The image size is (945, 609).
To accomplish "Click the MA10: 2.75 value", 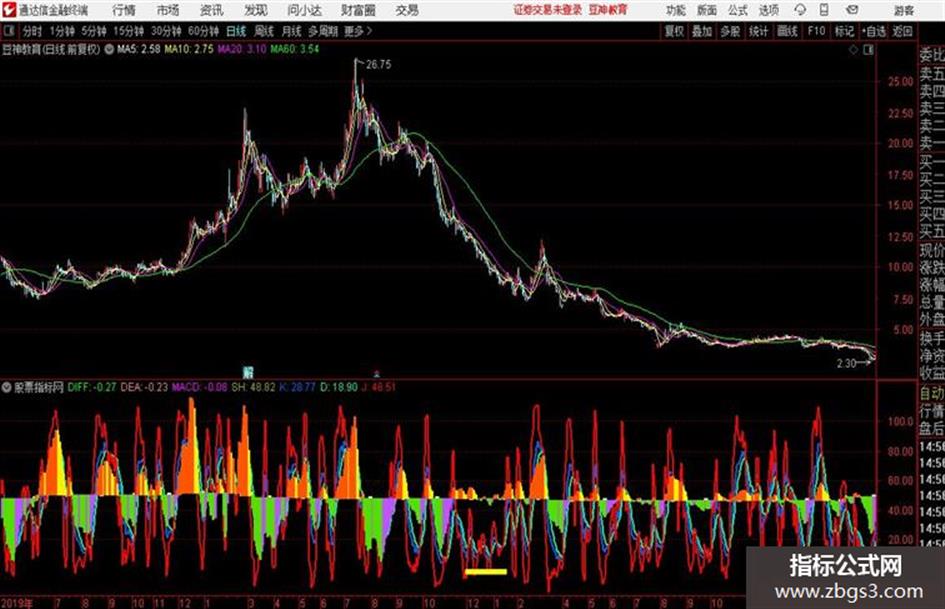I will tap(189, 49).
